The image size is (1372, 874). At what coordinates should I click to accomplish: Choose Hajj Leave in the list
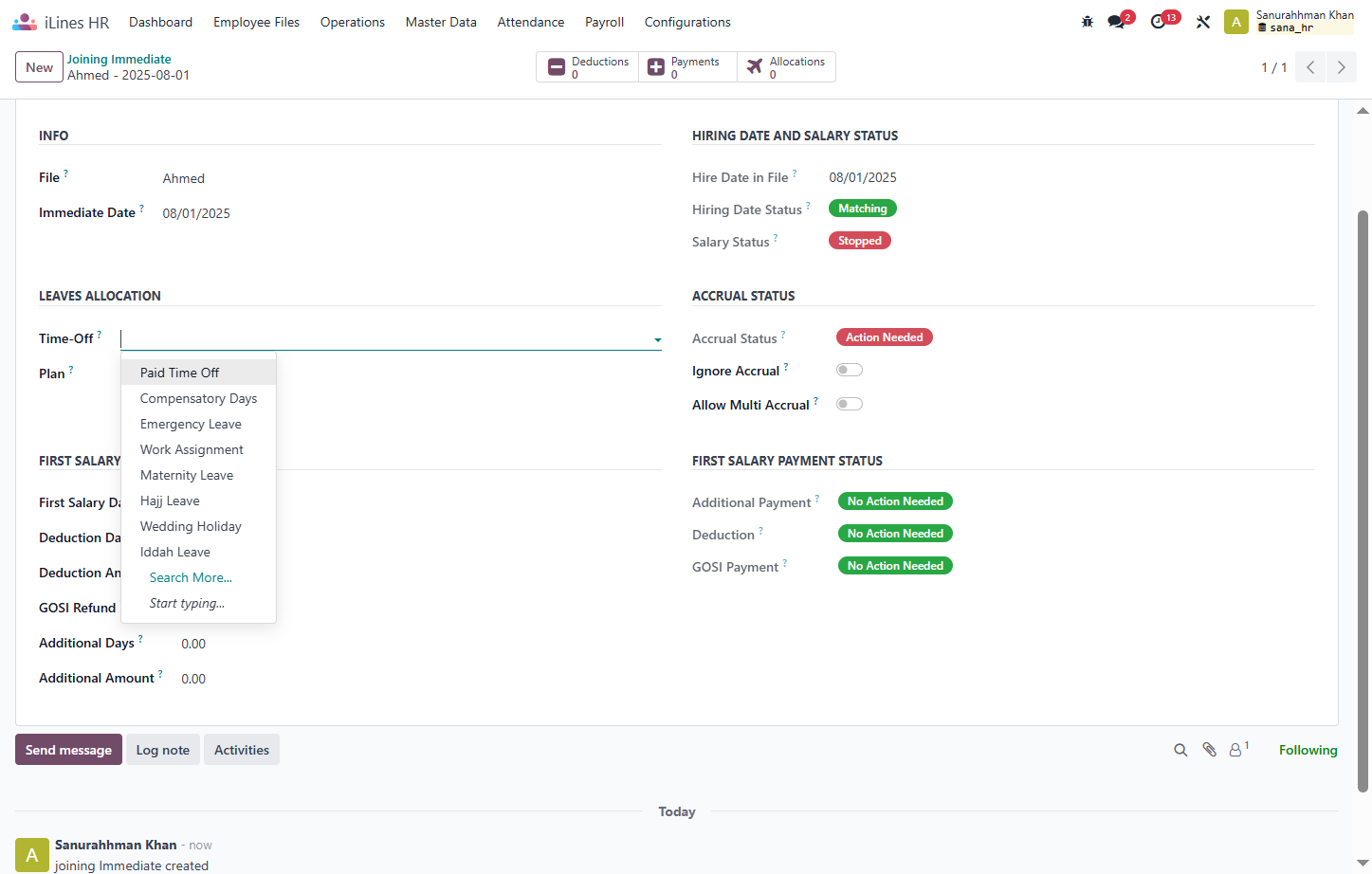pos(199,501)
